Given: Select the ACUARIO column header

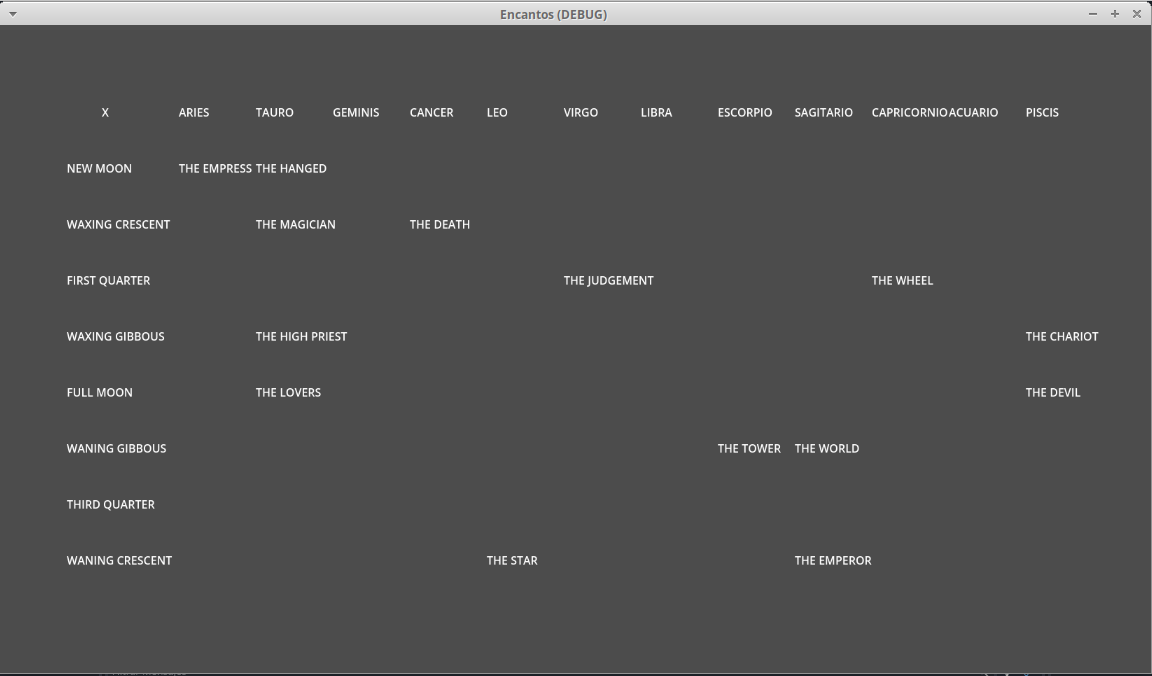Looking at the screenshot, I should [973, 112].
